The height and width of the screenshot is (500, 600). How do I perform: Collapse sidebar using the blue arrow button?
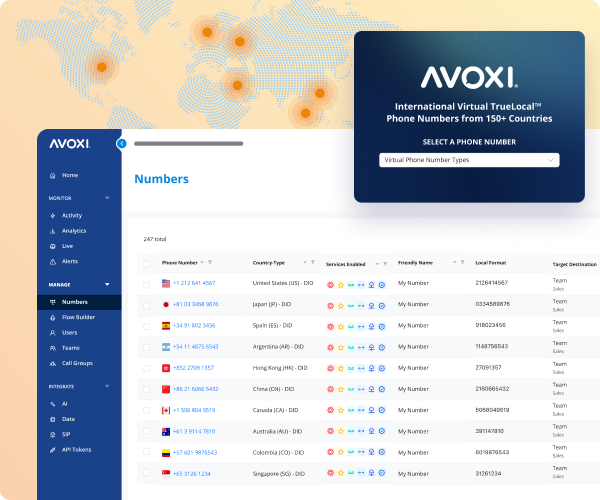[122, 143]
